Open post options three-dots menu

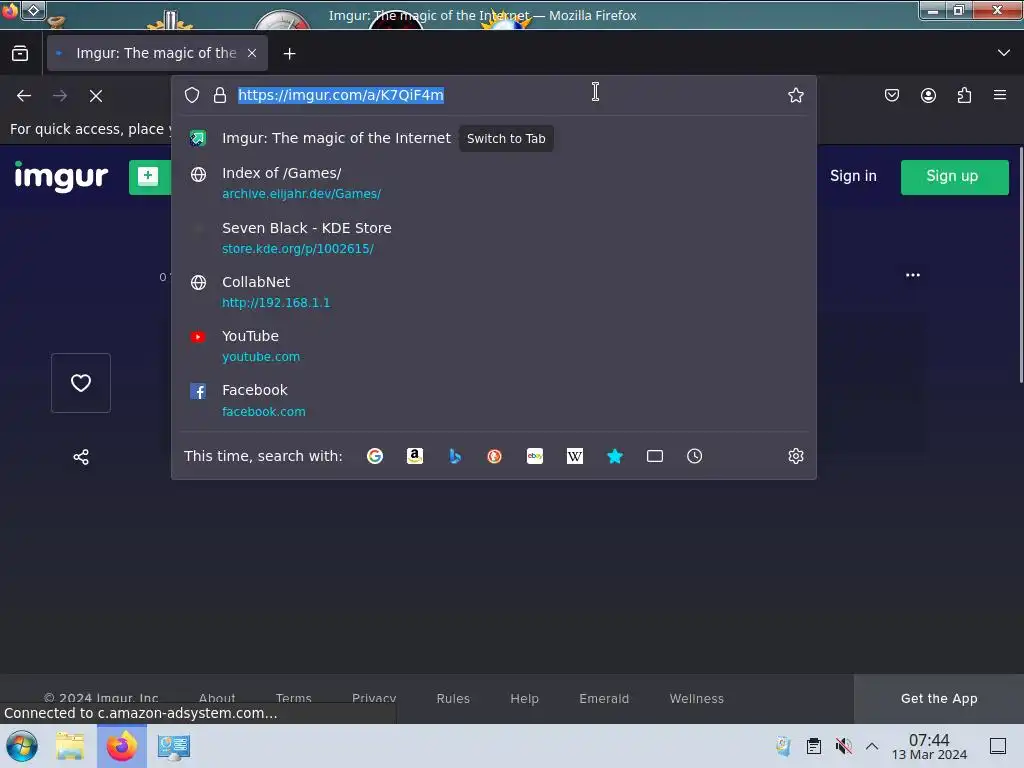point(912,275)
